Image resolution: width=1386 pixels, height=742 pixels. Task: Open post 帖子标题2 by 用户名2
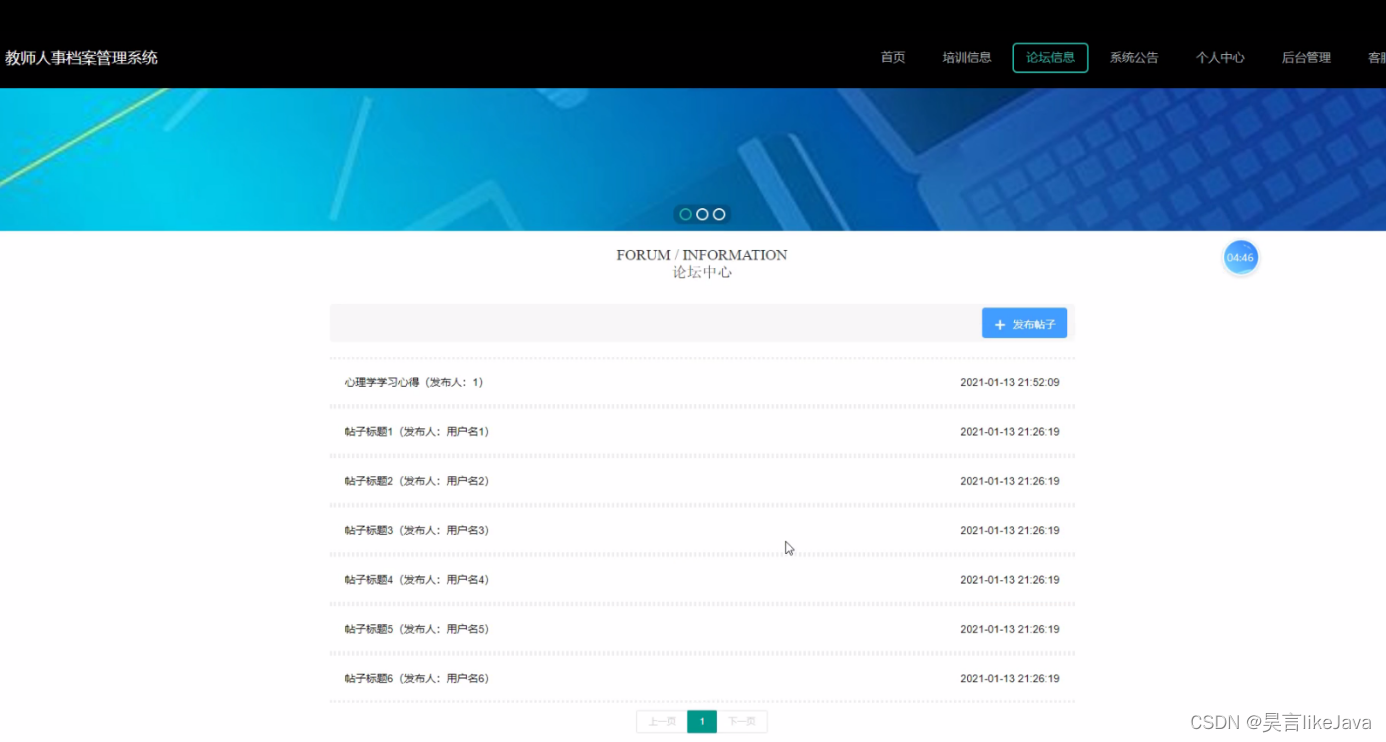tap(702, 481)
